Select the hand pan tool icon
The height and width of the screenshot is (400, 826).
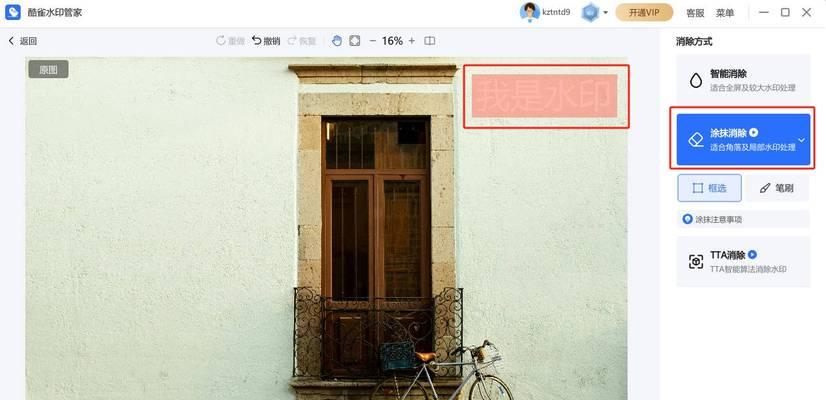point(337,41)
